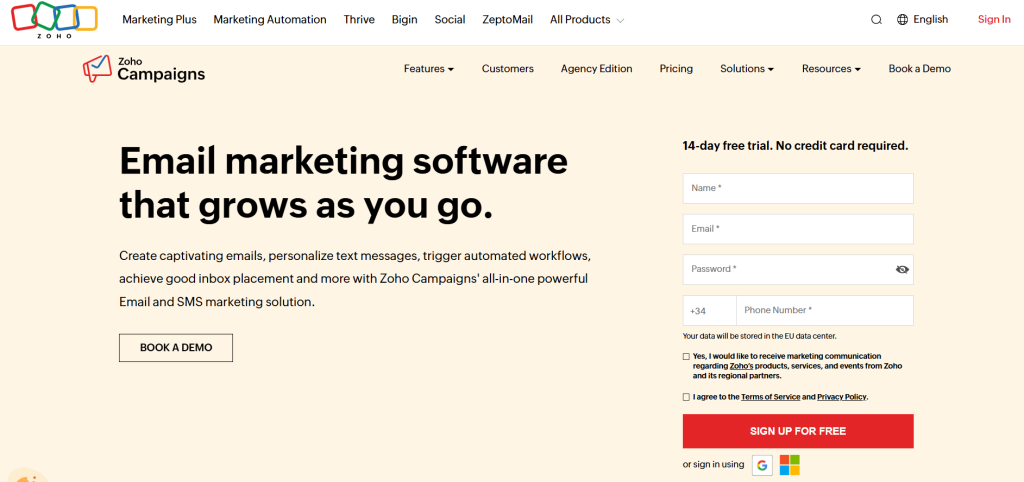This screenshot has width=1024, height=482.
Task: Open the Privacy Policy link
Action: point(842,397)
